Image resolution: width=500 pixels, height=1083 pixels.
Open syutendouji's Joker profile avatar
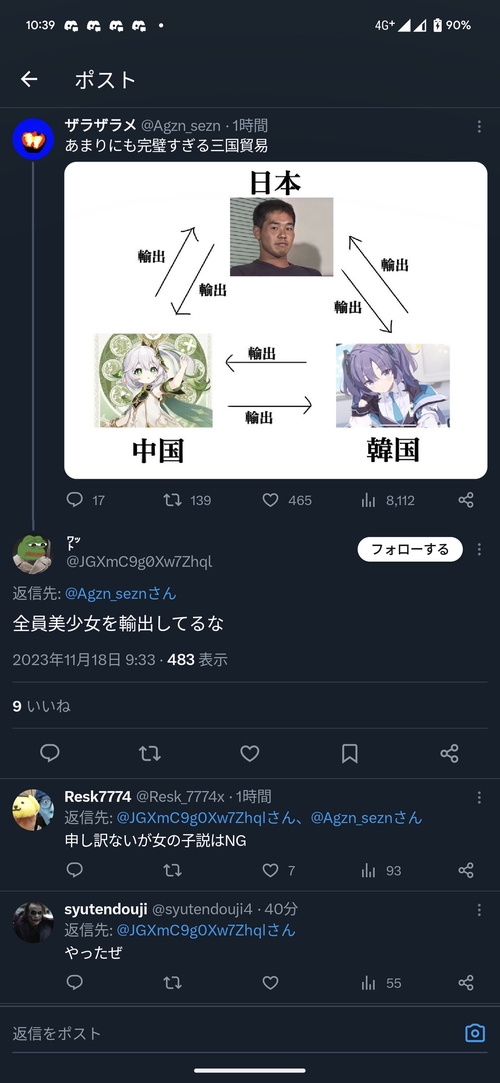coord(33,922)
